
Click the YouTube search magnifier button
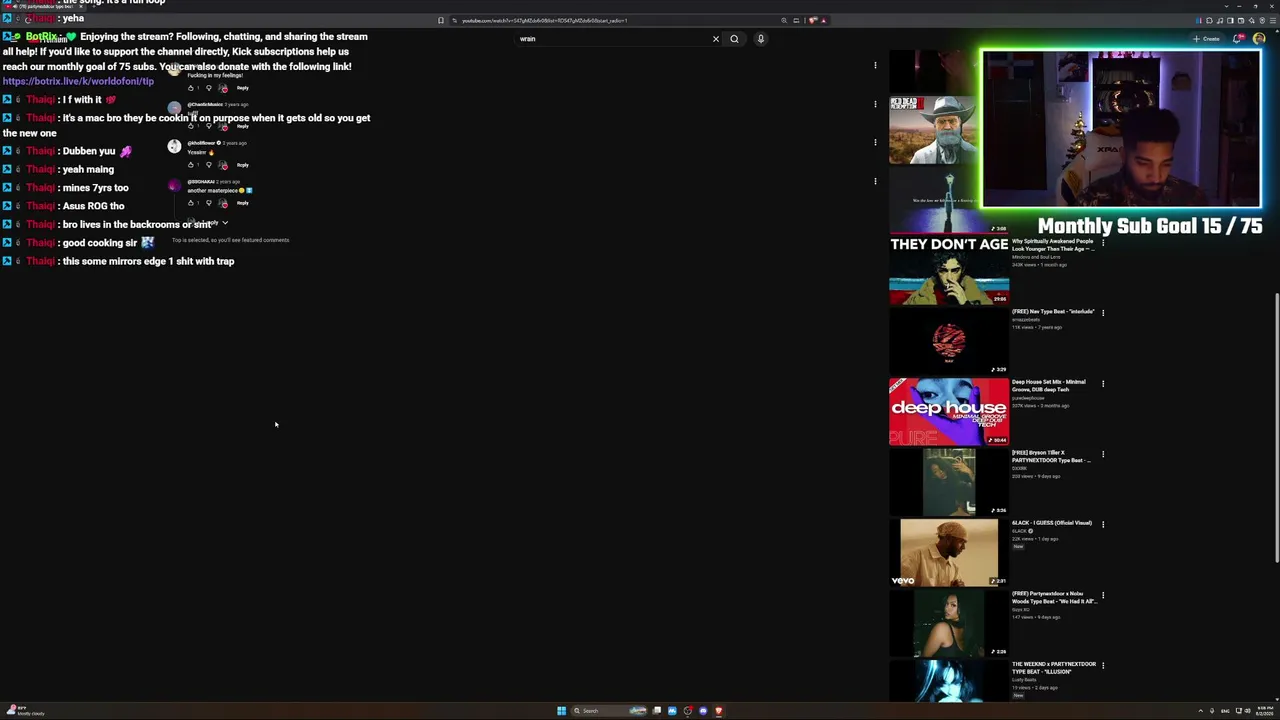click(734, 39)
